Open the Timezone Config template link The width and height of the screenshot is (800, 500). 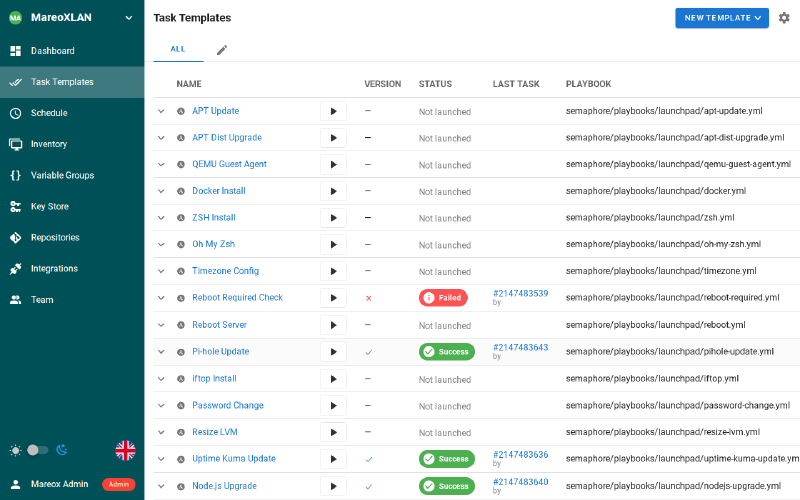pos(226,271)
